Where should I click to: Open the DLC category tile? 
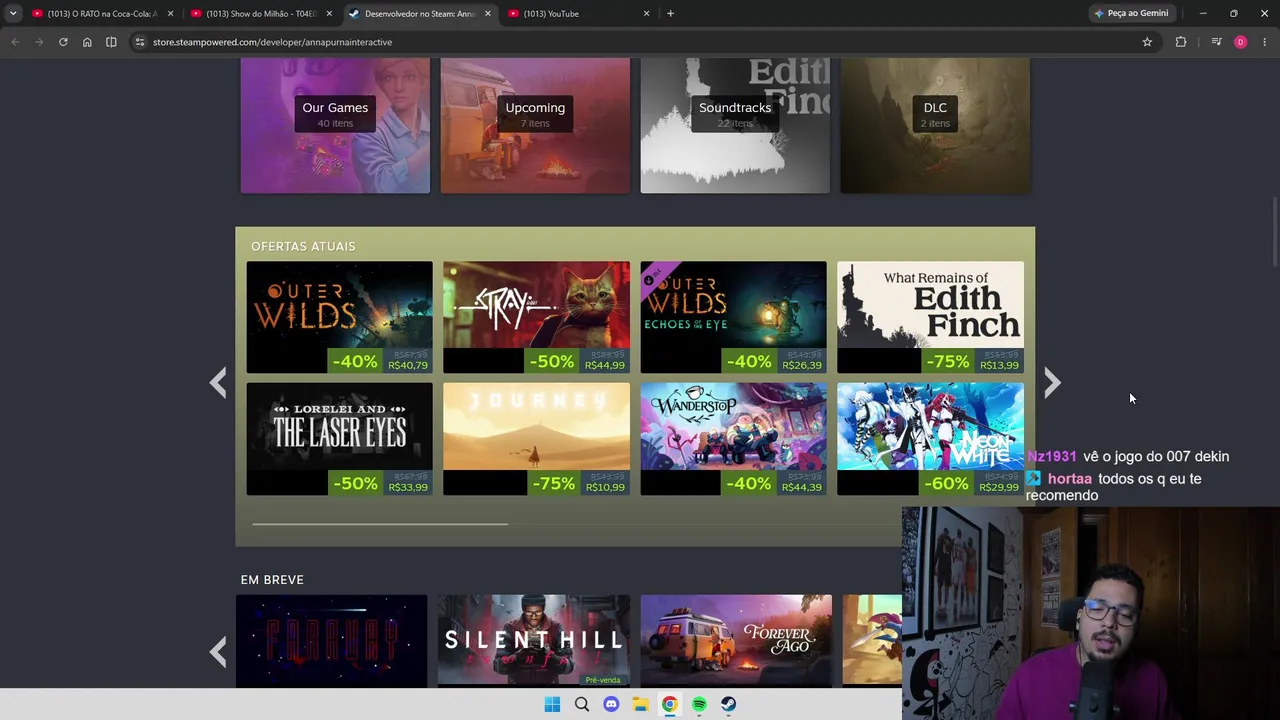[935, 125]
